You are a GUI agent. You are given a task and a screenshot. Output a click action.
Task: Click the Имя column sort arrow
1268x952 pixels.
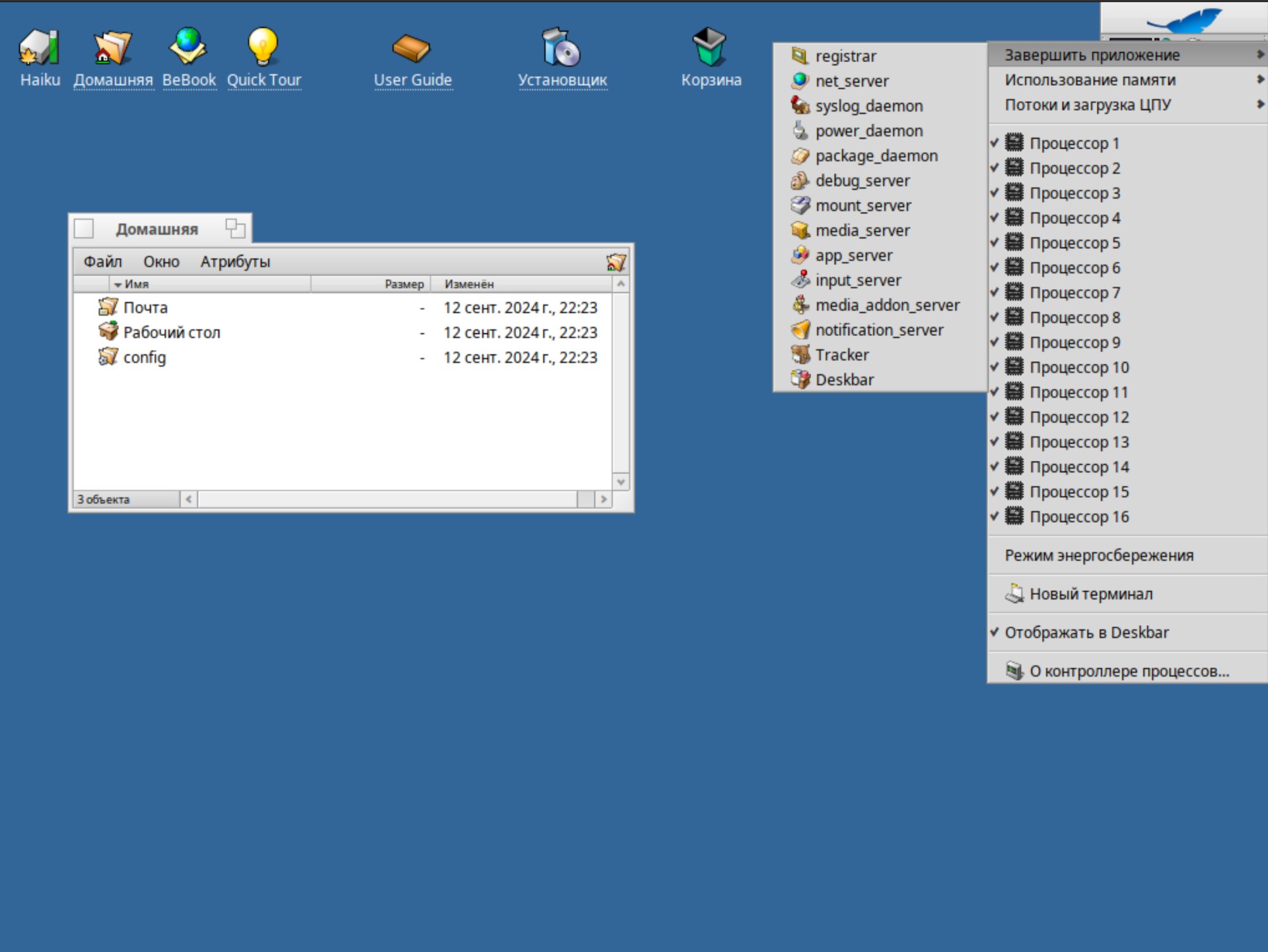coord(118,285)
